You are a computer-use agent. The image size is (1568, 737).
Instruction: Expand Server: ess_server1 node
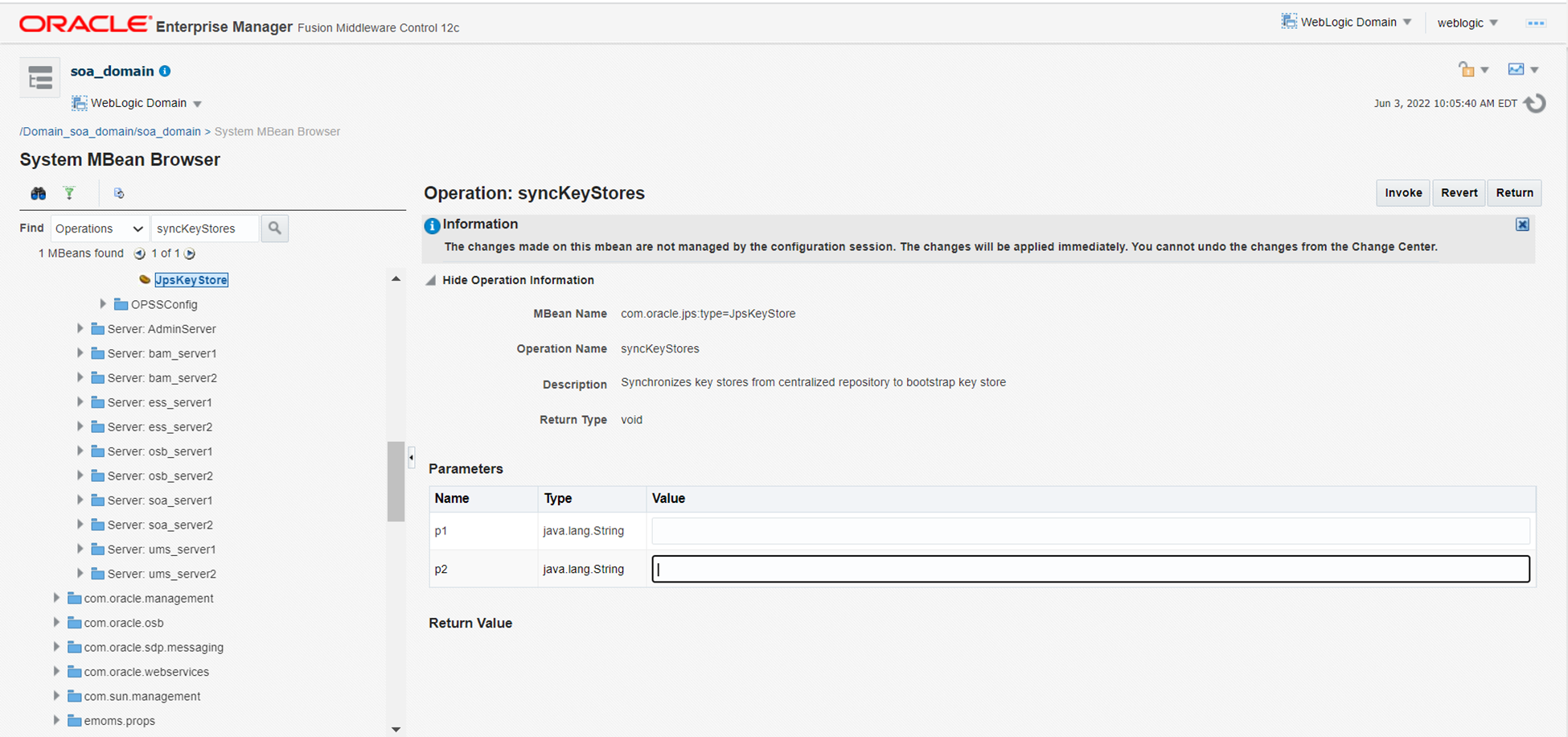[80, 401]
